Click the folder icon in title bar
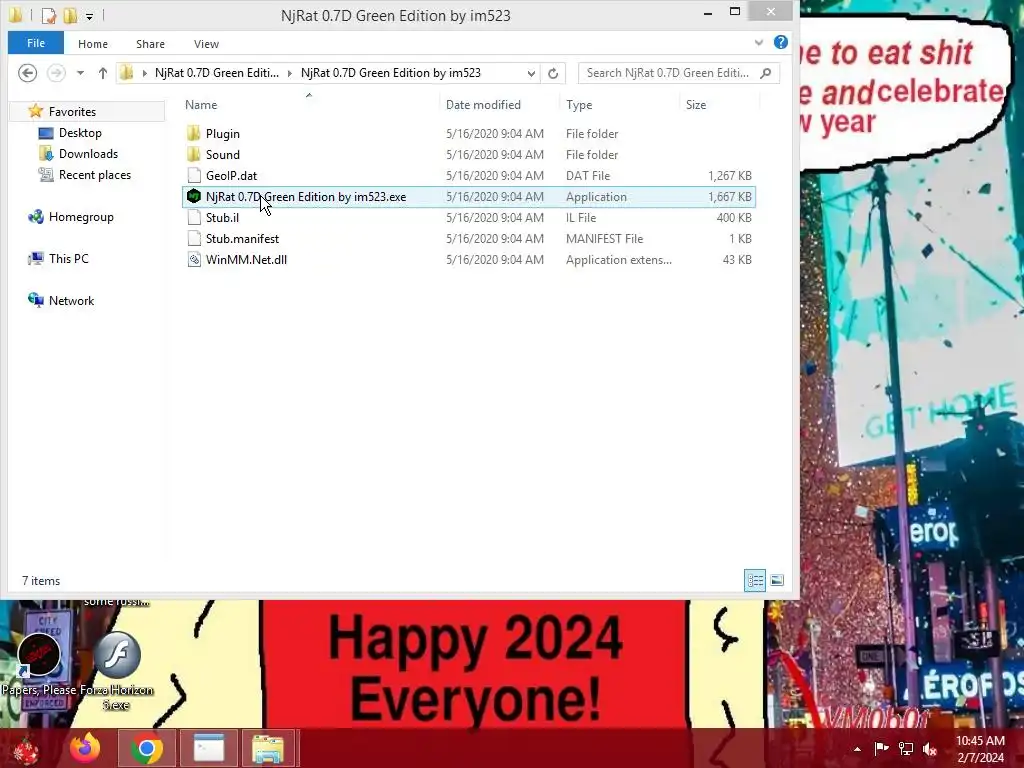This screenshot has width=1024, height=768. (x=15, y=14)
